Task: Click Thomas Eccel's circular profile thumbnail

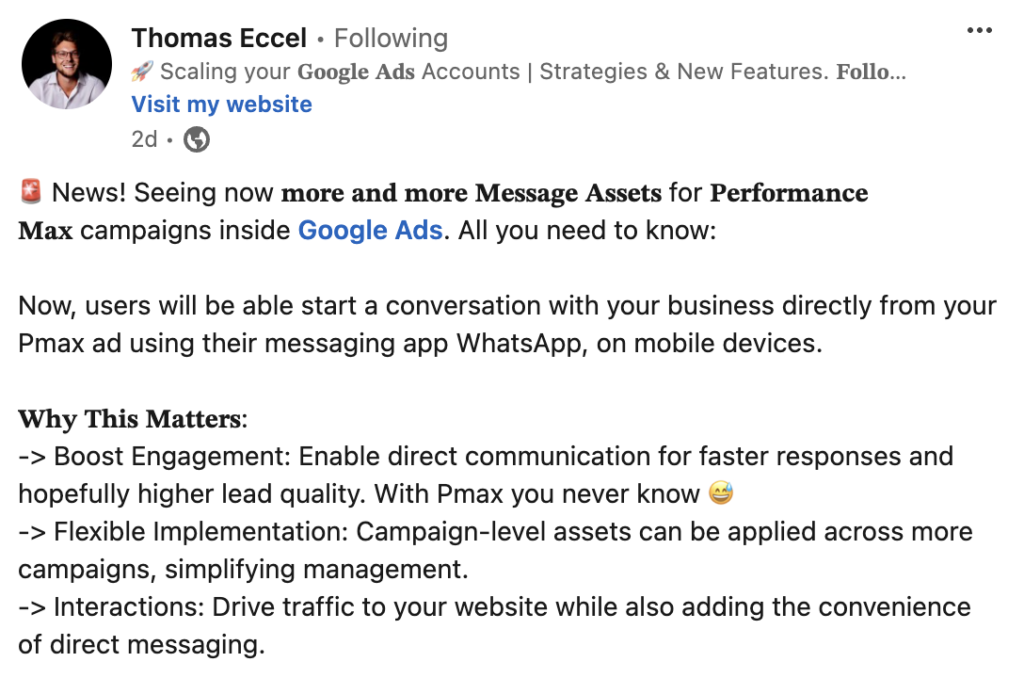Action: click(x=66, y=63)
